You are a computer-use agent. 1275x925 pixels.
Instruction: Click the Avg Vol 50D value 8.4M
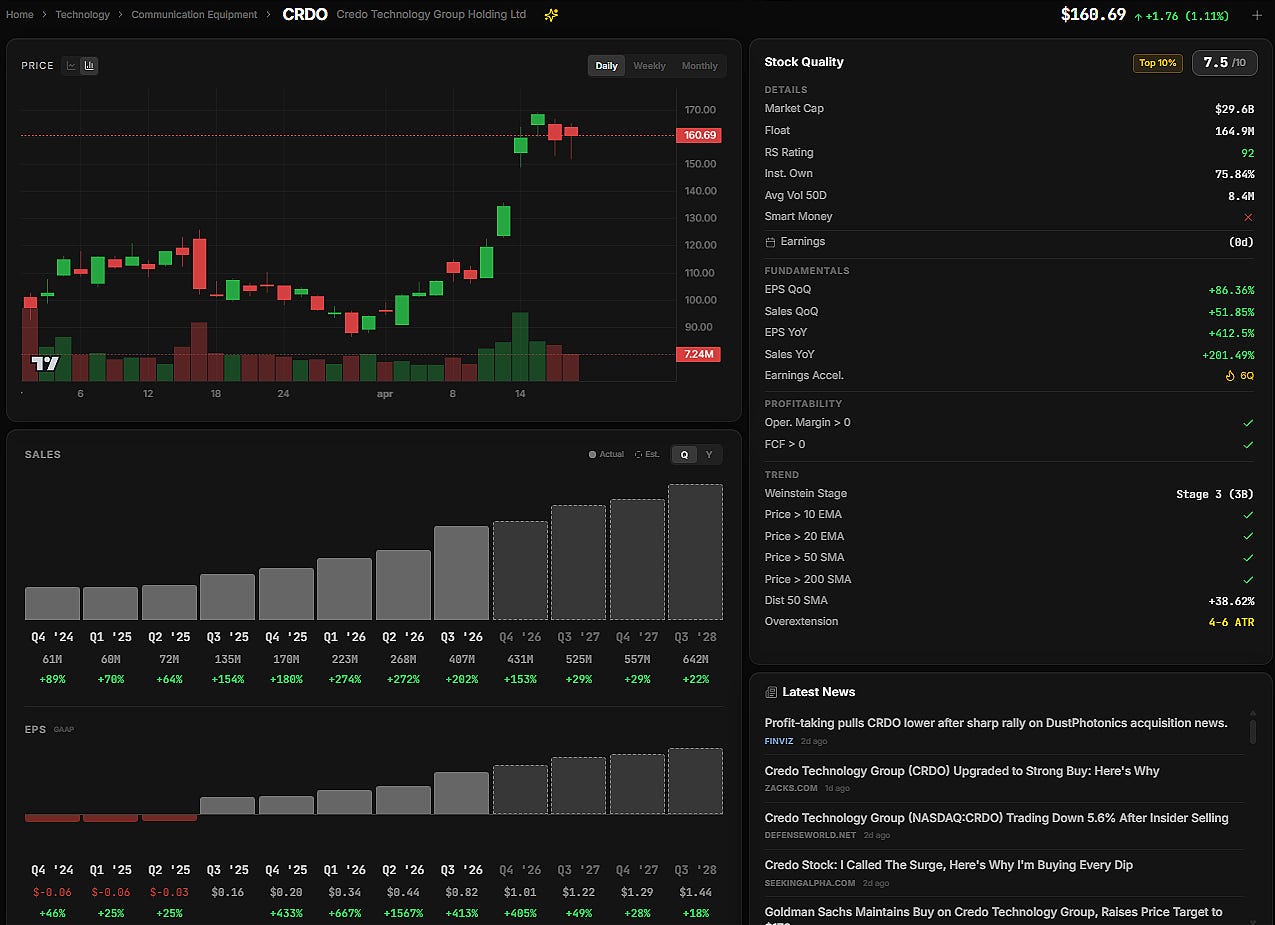coord(1240,196)
